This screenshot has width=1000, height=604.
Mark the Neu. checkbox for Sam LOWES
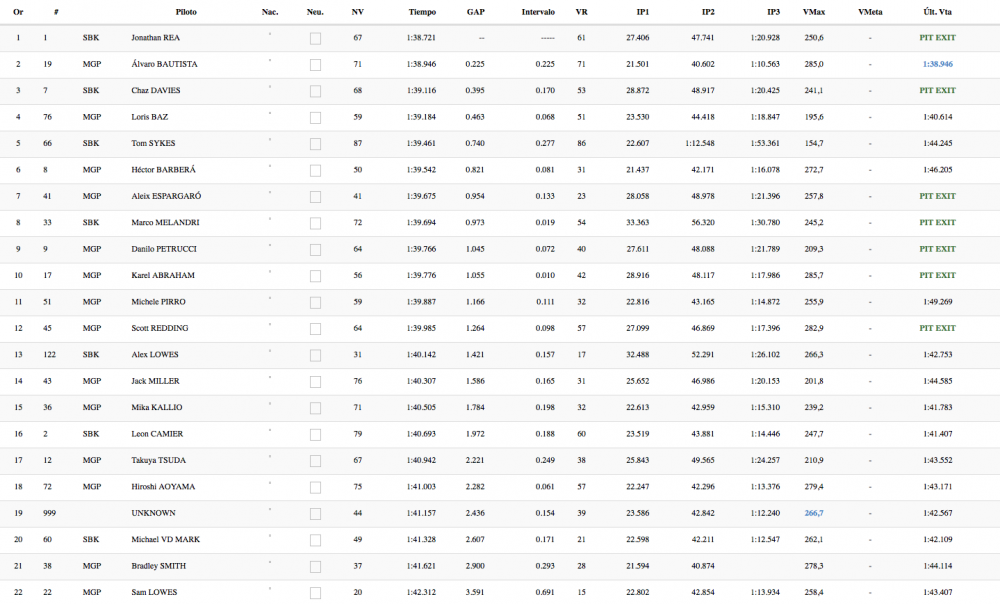pos(315,593)
